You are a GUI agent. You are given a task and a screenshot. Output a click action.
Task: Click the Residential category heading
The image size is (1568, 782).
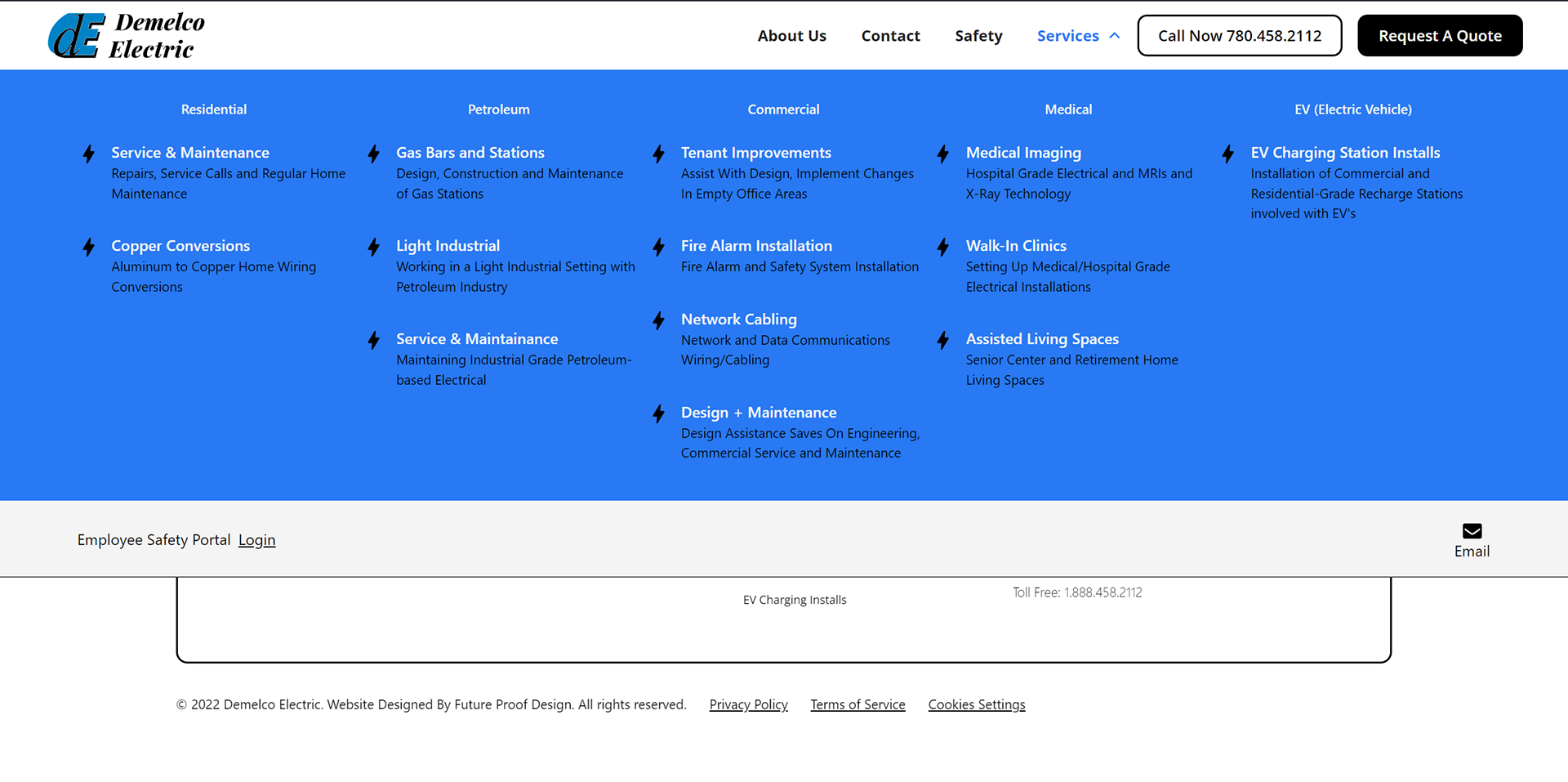click(x=214, y=109)
